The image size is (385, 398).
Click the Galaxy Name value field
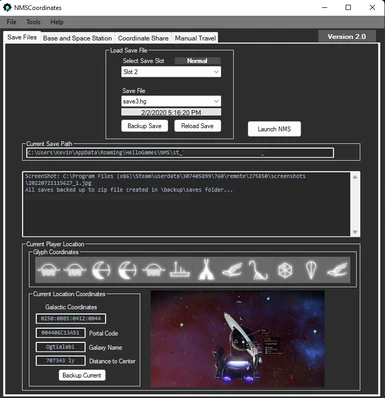[x=60, y=347]
